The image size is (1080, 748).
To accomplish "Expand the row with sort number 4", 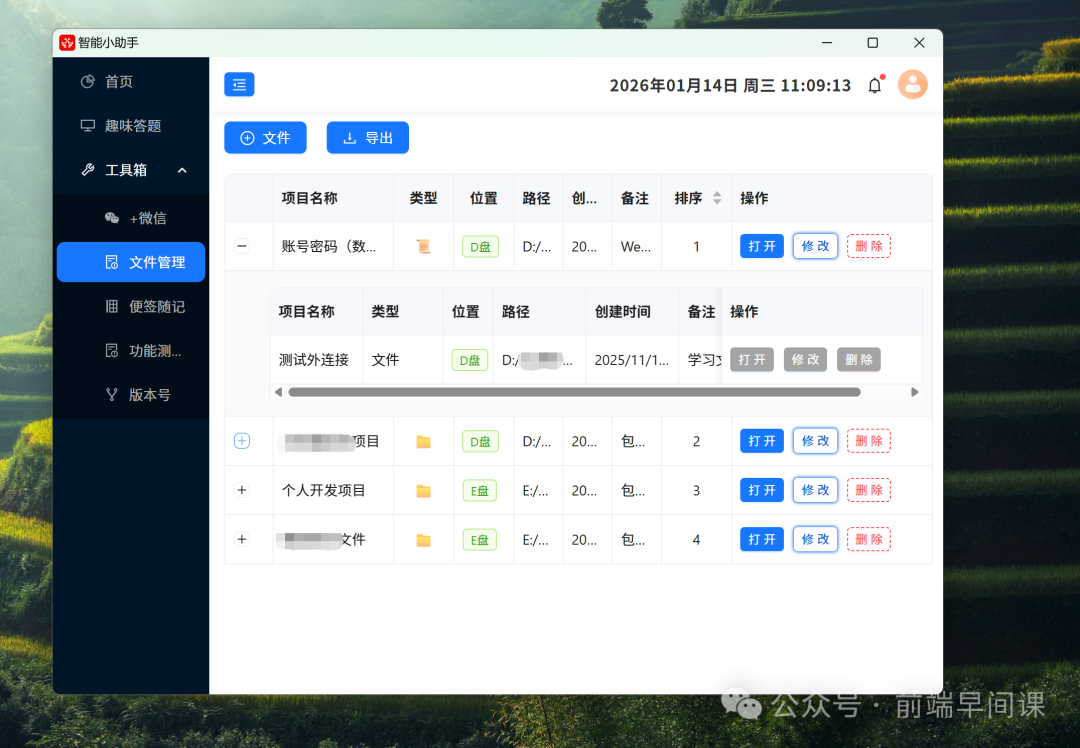I will tap(242, 539).
